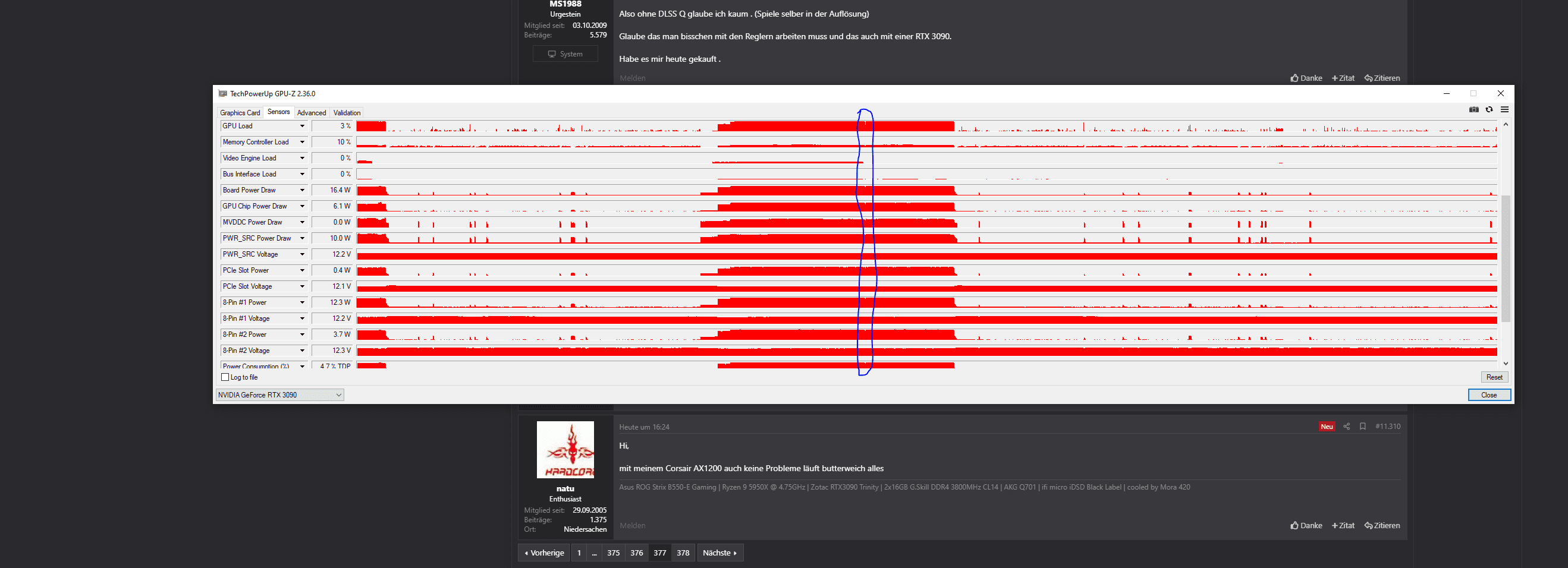Open the 8-Pin #2 Power sensor dropdown
1568x568 pixels.
302,335
